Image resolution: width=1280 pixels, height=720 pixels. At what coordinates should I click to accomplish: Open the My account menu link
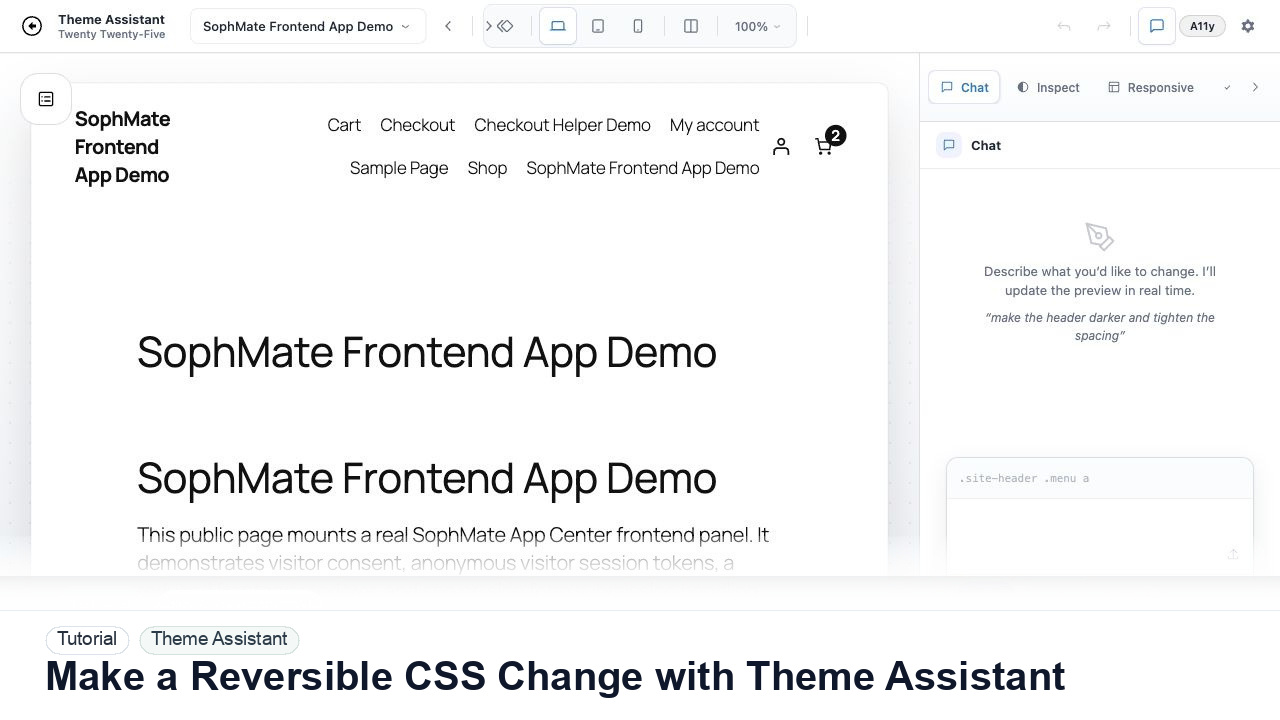[714, 125]
